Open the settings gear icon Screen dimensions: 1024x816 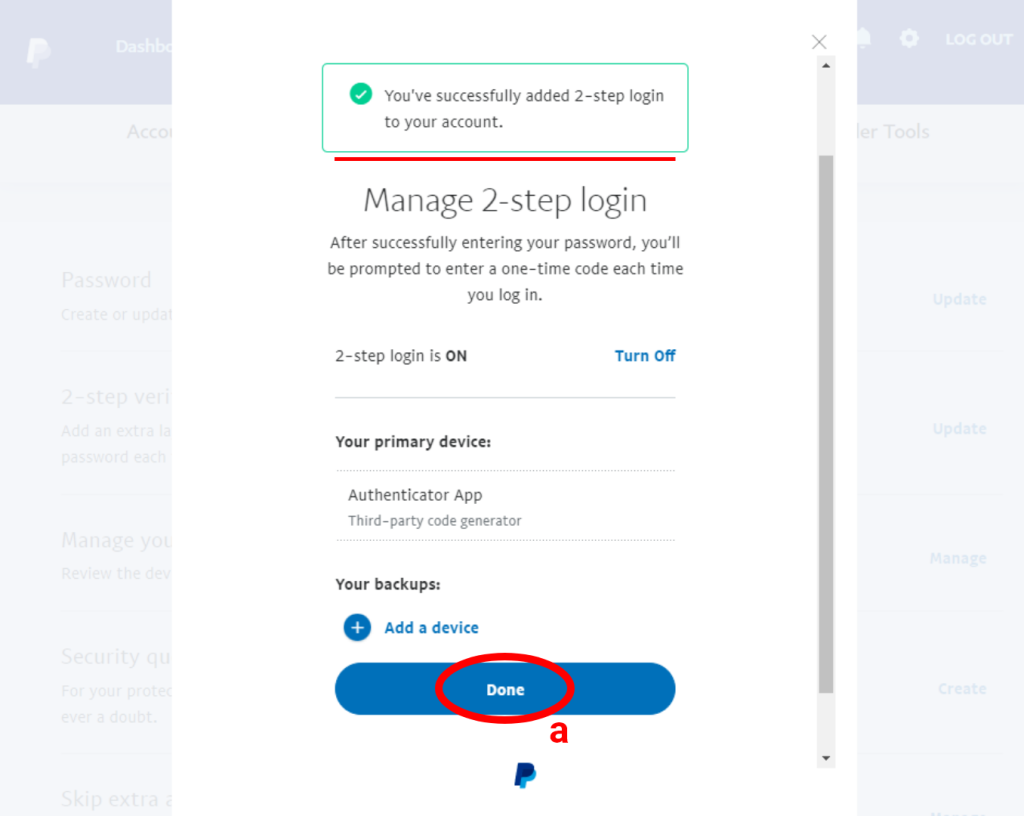coord(909,38)
